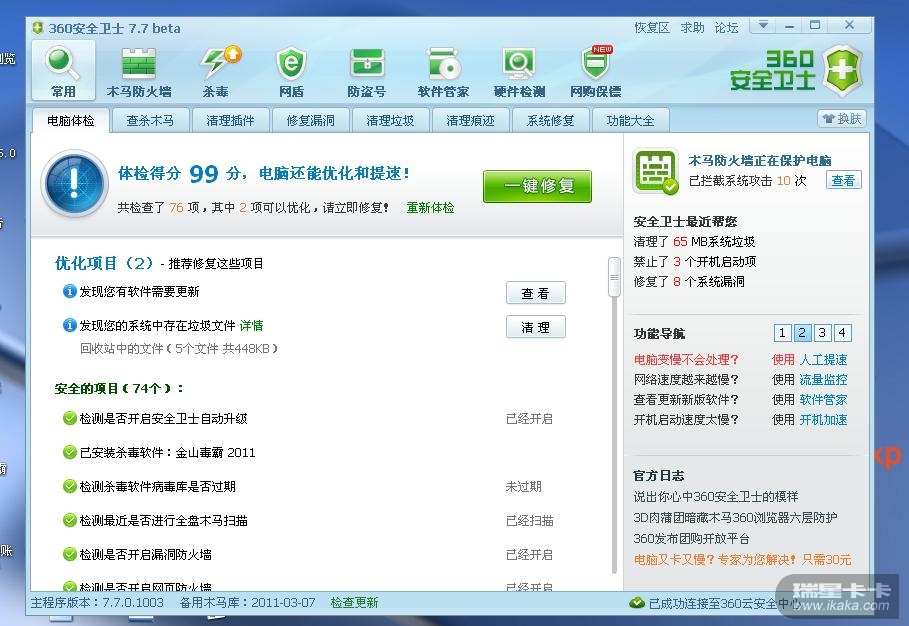Viewport: 909px width, 626px height.
Task: Click info icon beside 发现您有软件需要更新
Action: click(69, 291)
